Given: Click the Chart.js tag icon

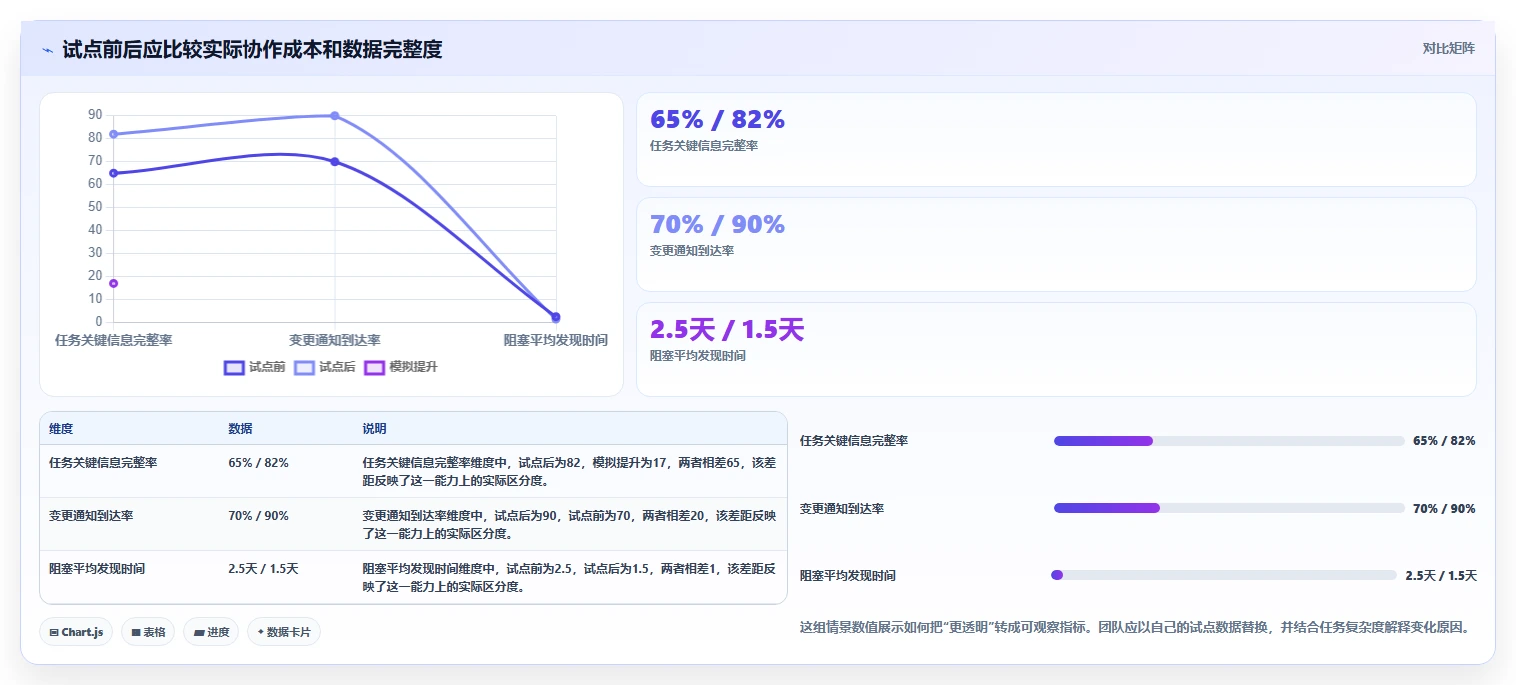Looking at the screenshot, I should [54, 632].
